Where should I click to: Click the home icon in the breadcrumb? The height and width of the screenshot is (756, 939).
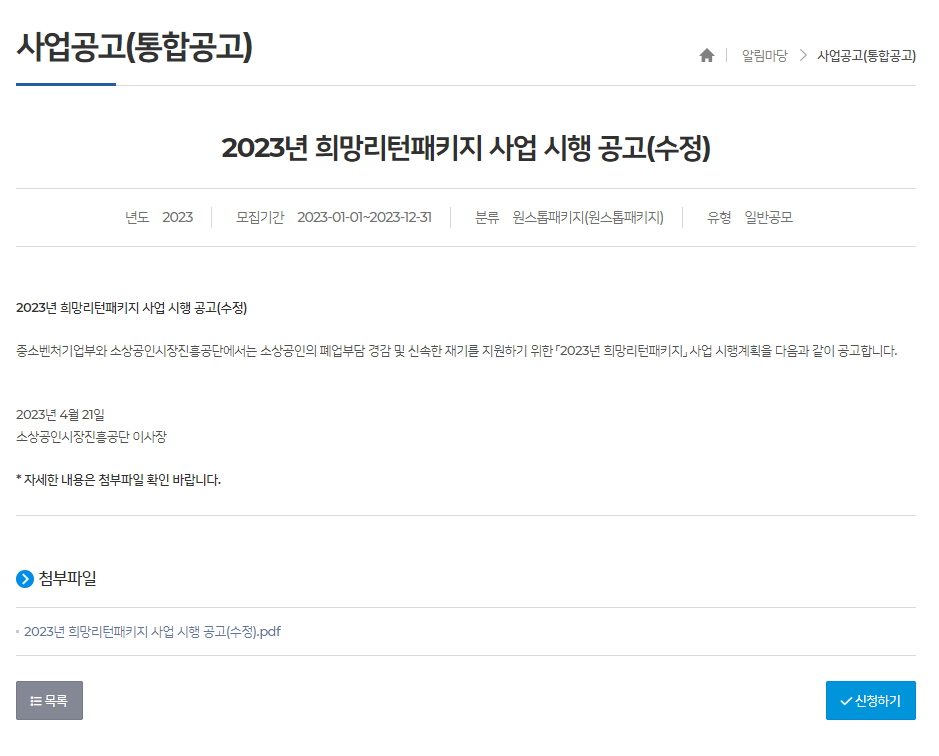click(706, 55)
